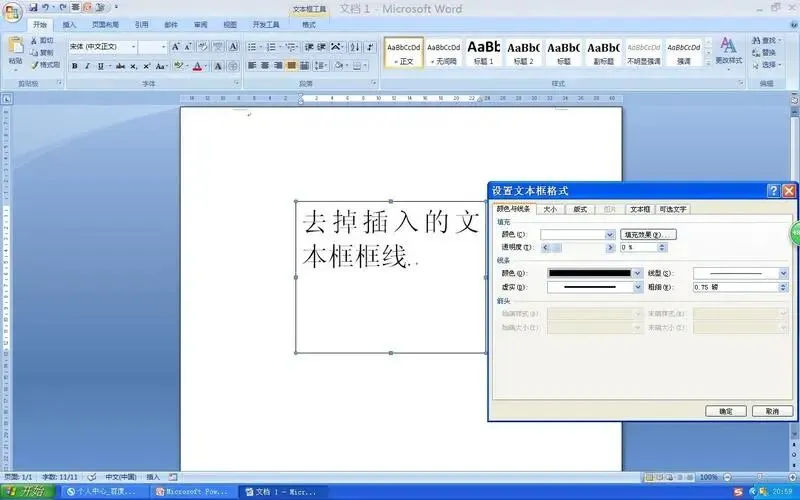The width and height of the screenshot is (800, 500).
Task: Toggle subscript formatting
Action: (x=133, y=66)
